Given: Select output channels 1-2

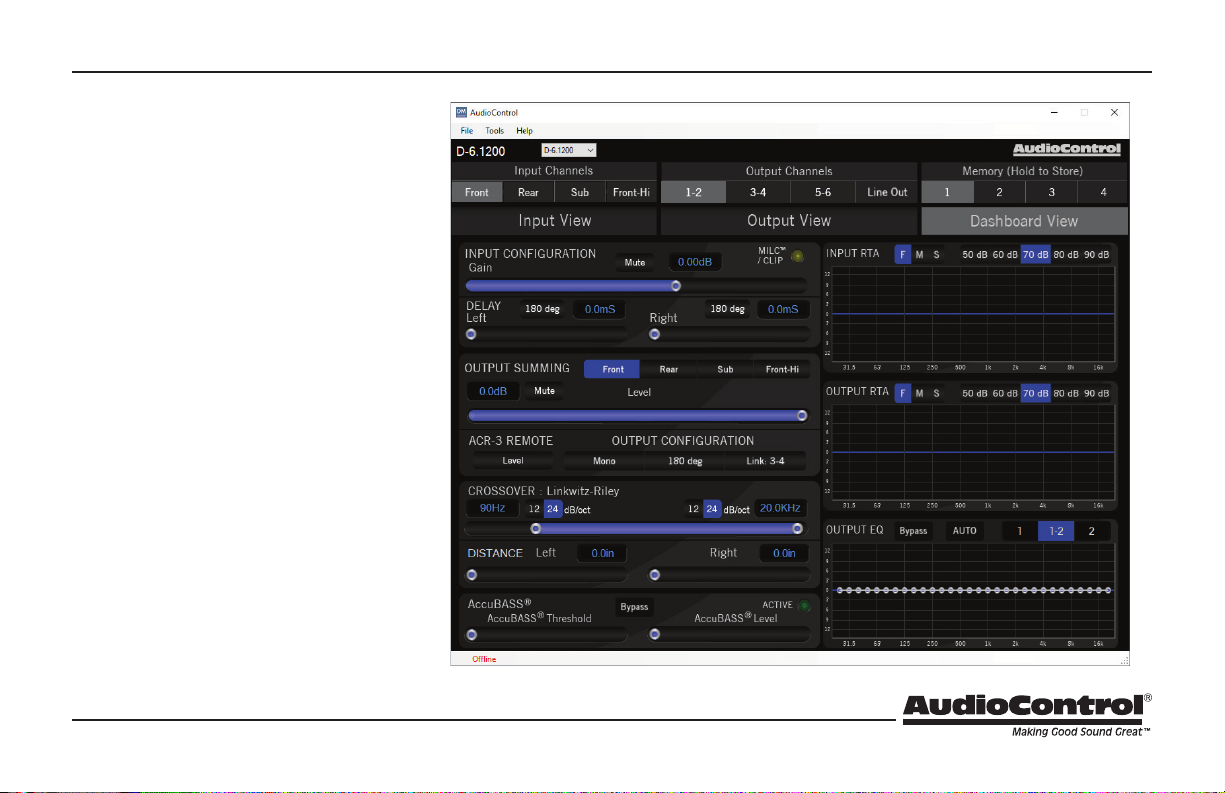Looking at the screenshot, I should [x=693, y=192].
